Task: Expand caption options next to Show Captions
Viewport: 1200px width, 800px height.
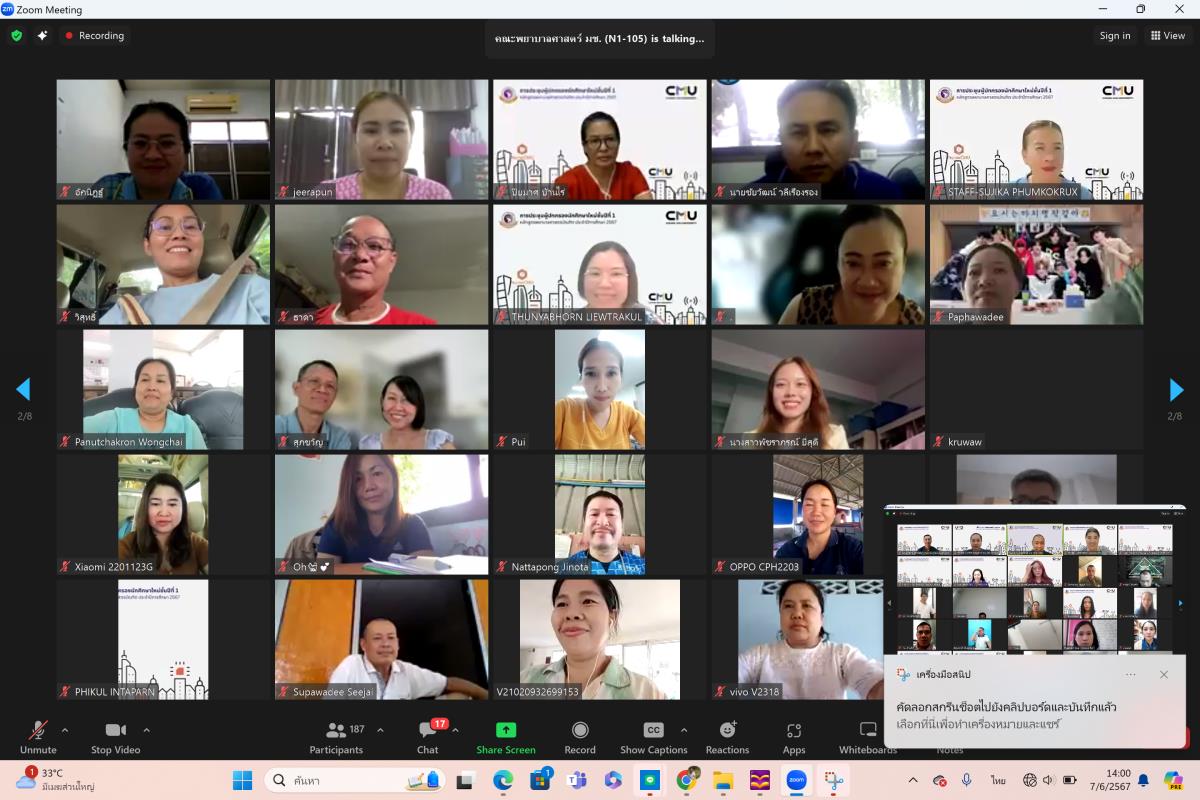Action: [684, 730]
